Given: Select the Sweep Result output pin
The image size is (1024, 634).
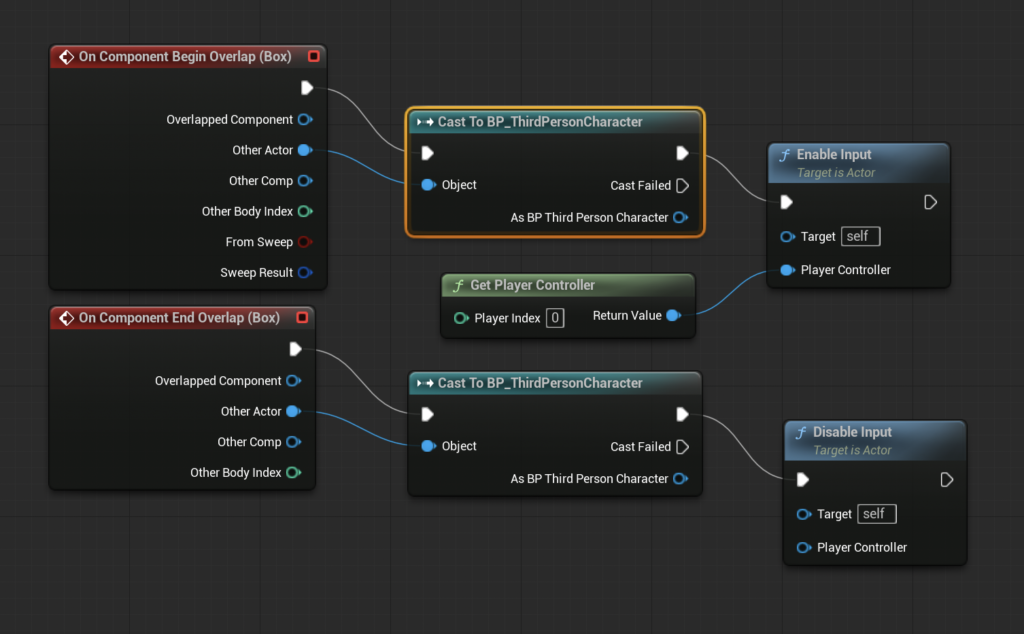Looking at the screenshot, I should (305, 273).
